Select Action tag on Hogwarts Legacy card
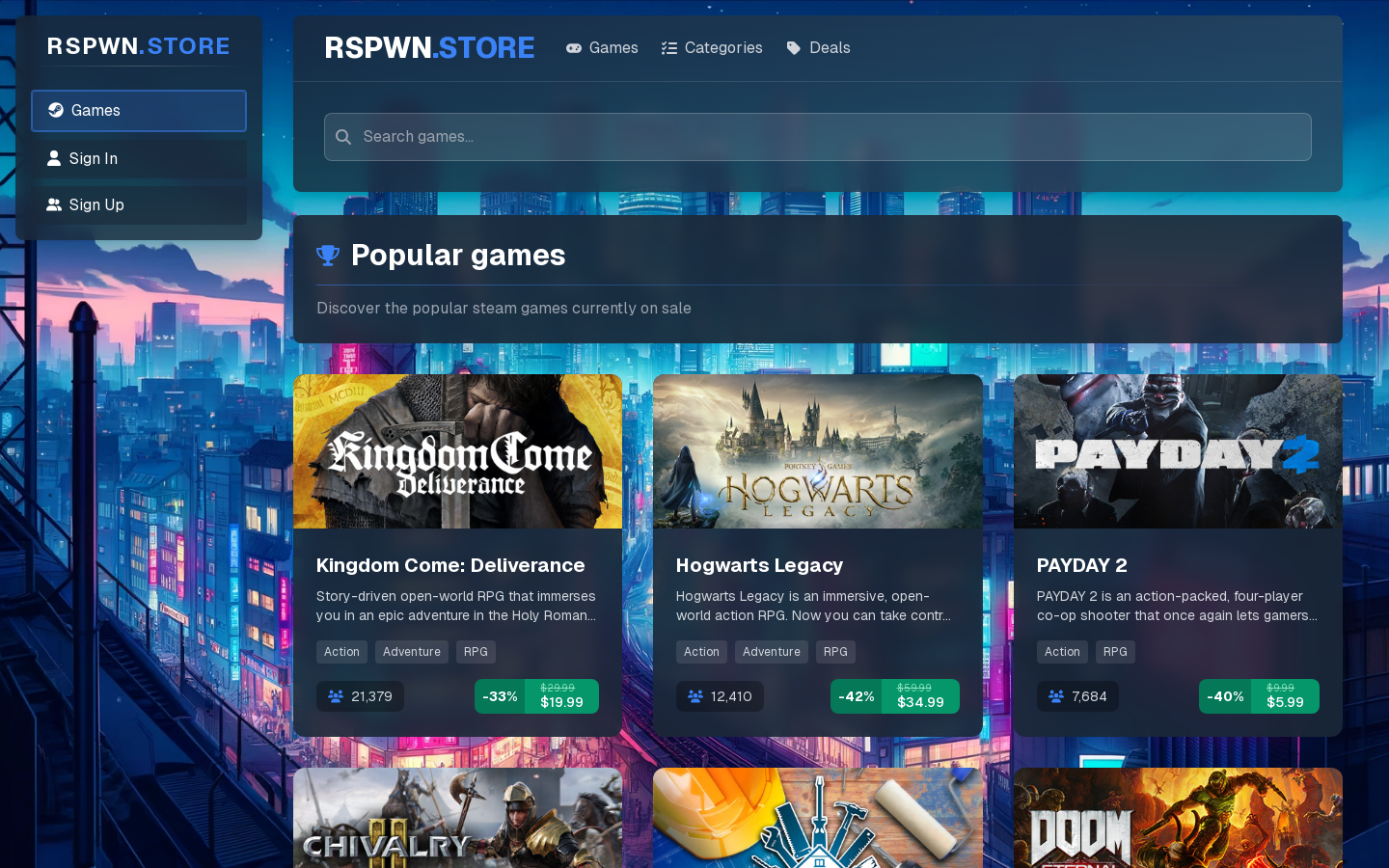This screenshot has height=868, width=1389. tap(701, 652)
